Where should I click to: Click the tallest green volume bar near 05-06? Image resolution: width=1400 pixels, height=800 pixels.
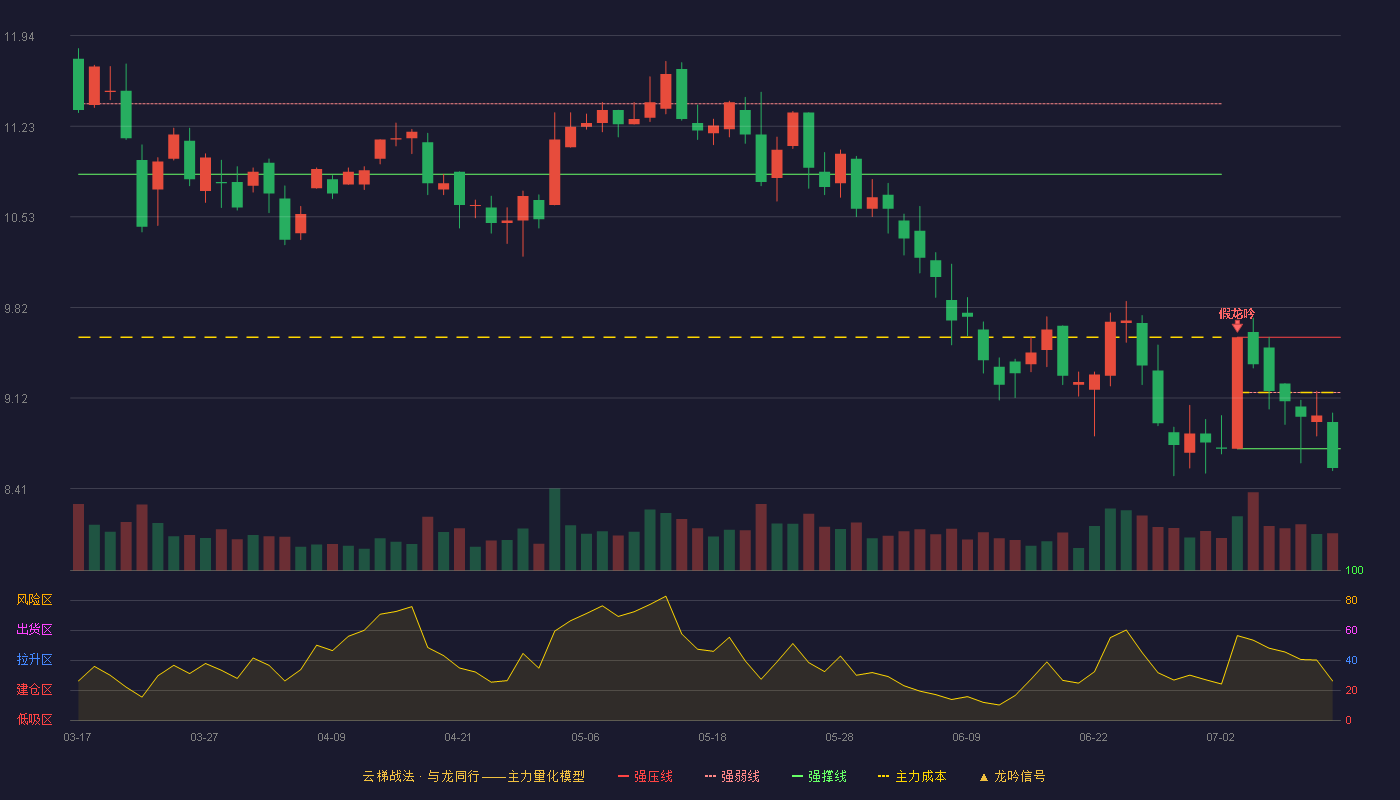554,529
